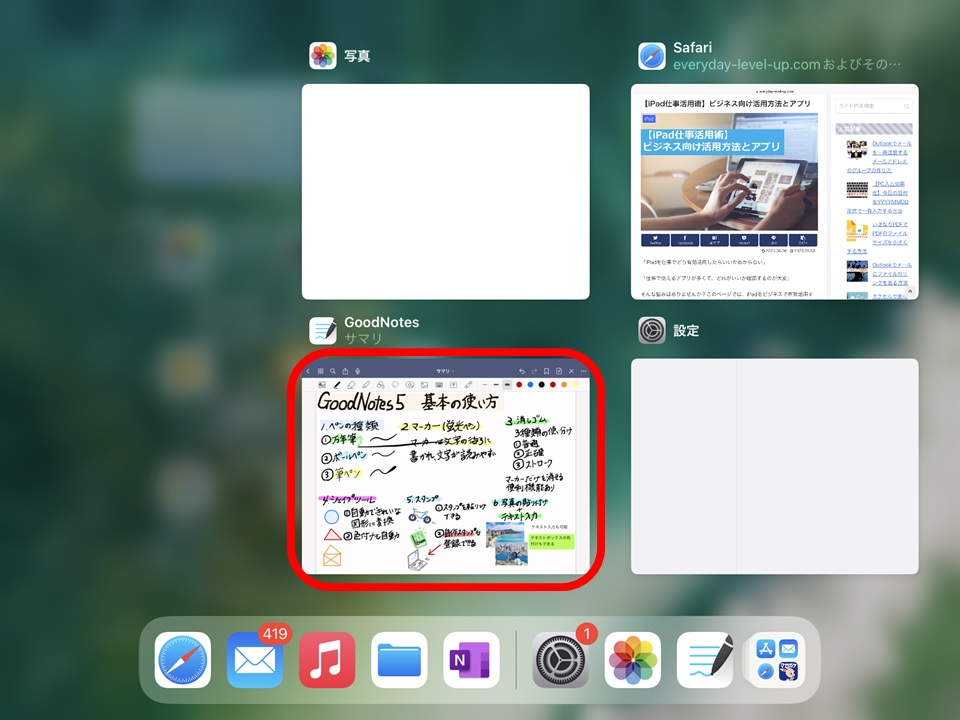Tap the add page icon in GoodNotes
This screenshot has height=720, width=960.
(x=559, y=371)
